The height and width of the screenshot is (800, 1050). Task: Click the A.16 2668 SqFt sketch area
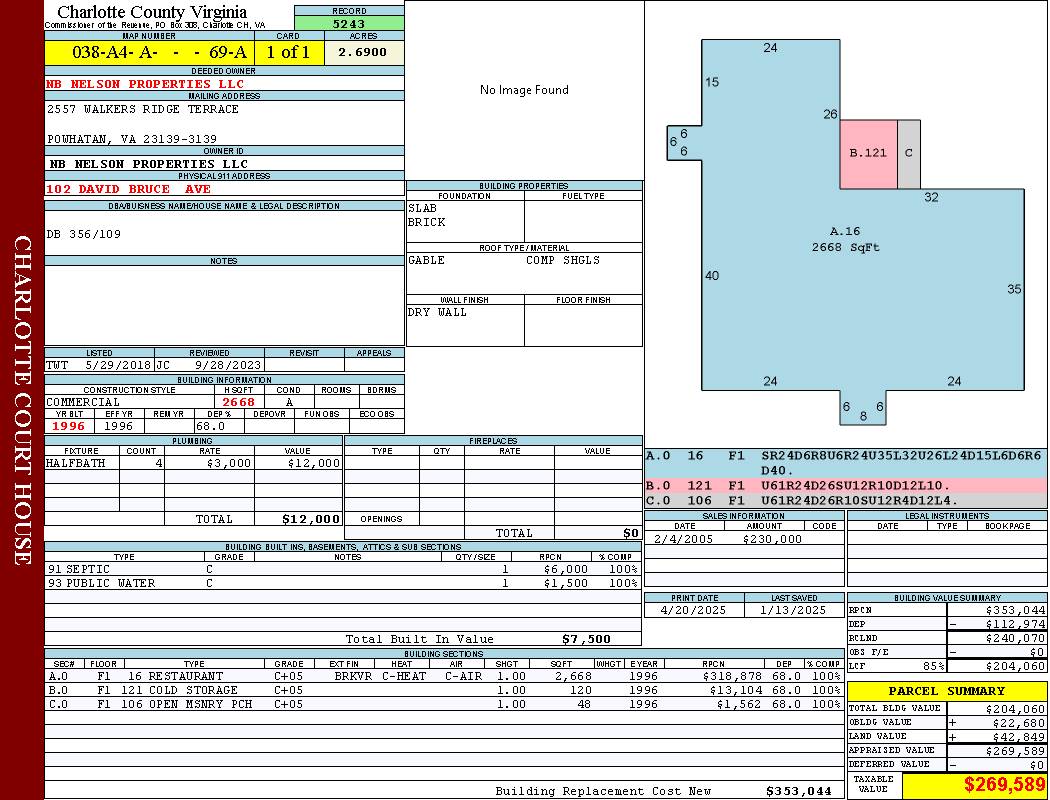[845, 240]
